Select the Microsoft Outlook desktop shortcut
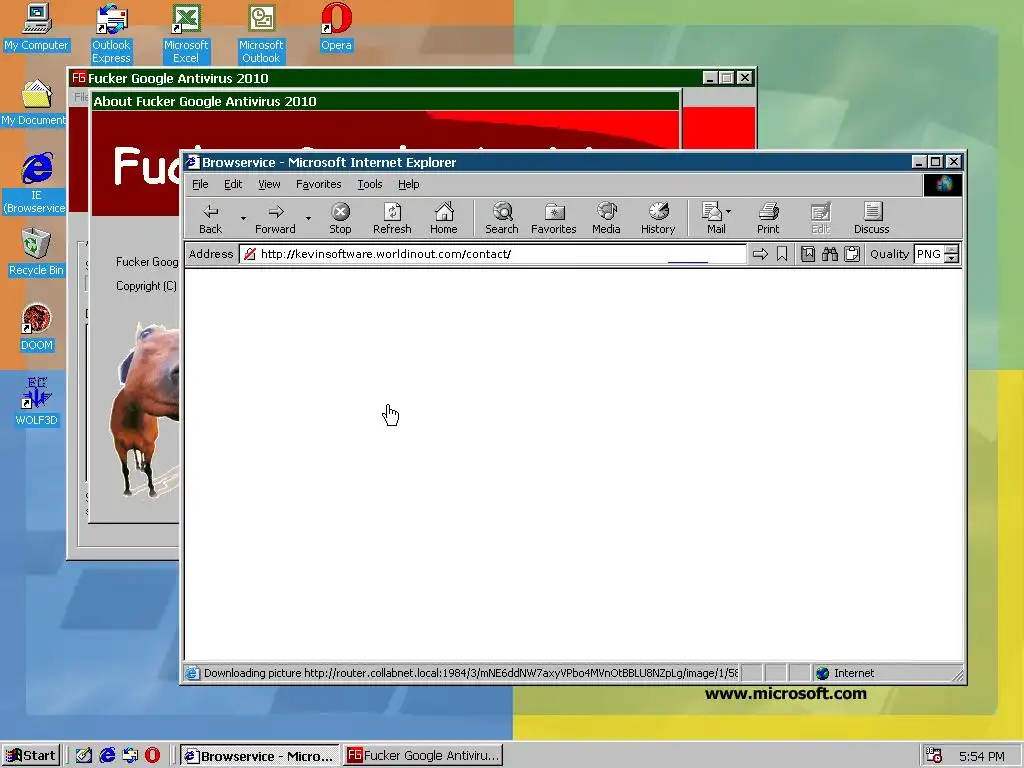The width and height of the screenshot is (1024, 768). point(261,34)
